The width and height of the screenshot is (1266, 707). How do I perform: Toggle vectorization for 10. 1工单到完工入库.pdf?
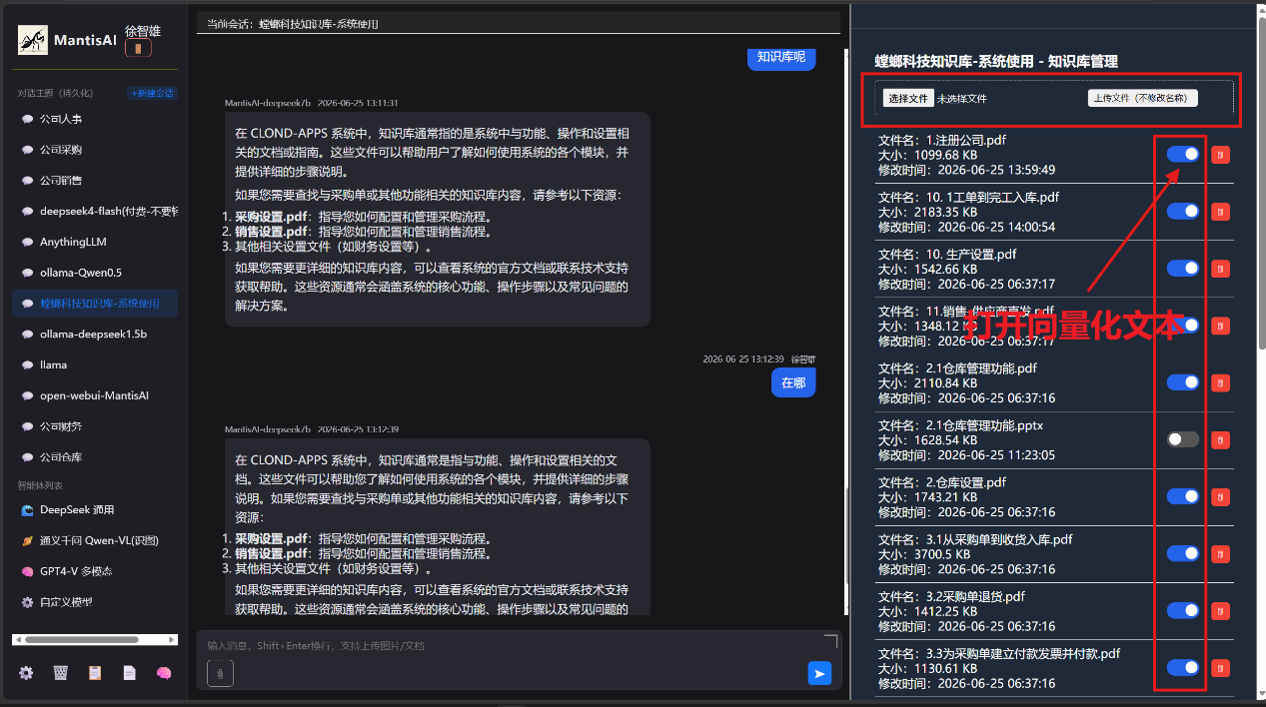tap(1183, 211)
